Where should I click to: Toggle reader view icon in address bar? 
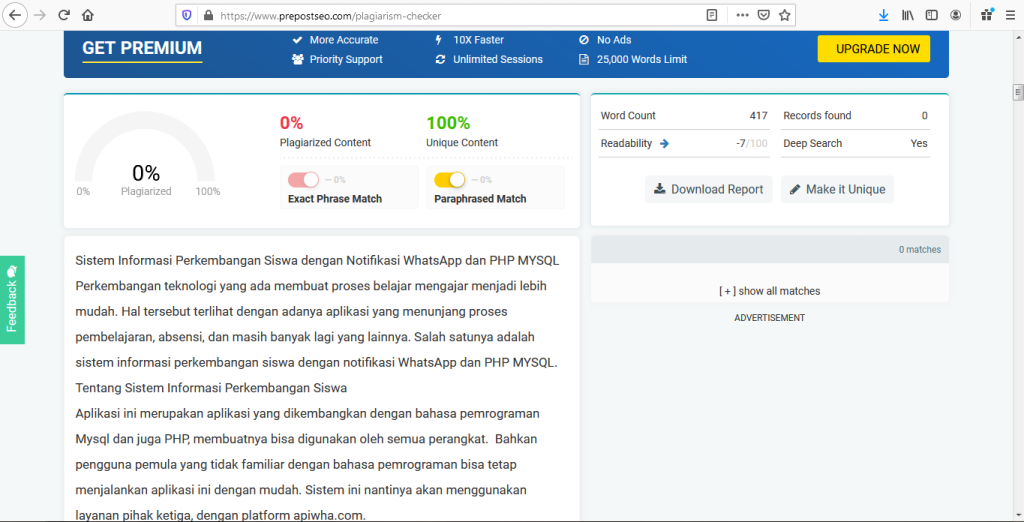coord(712,15)
